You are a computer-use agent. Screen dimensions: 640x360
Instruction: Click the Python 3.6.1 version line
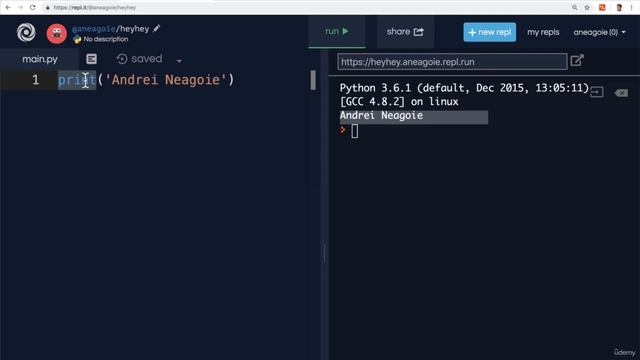464,88
